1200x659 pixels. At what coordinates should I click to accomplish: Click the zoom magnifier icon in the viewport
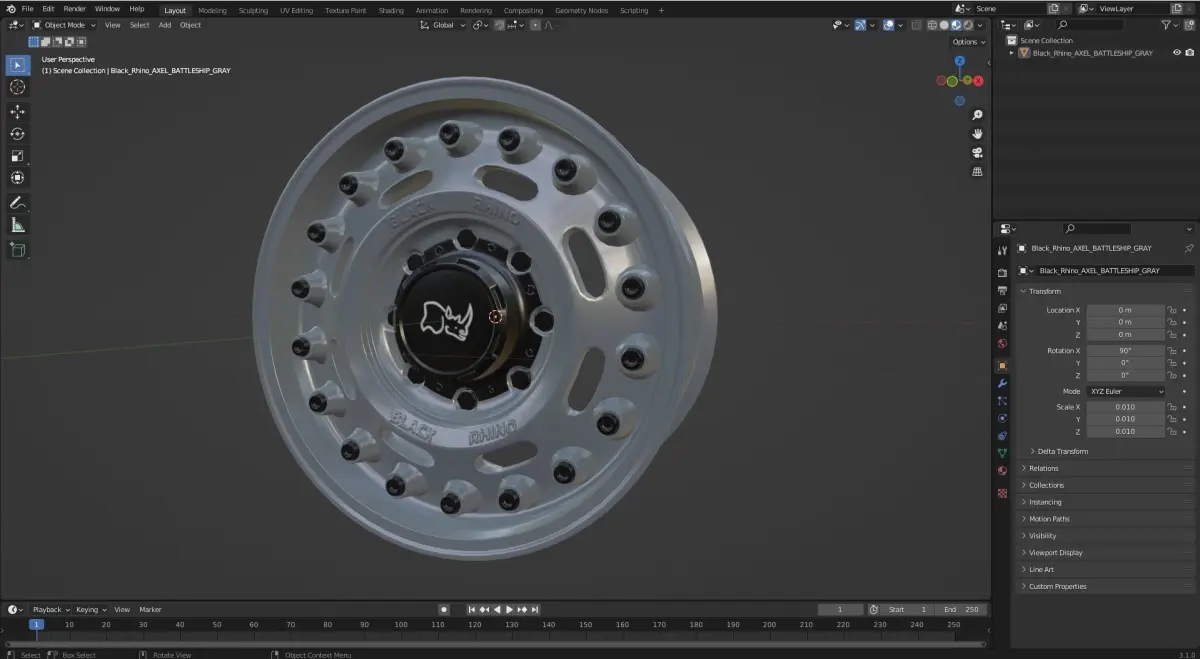(977, 116)
